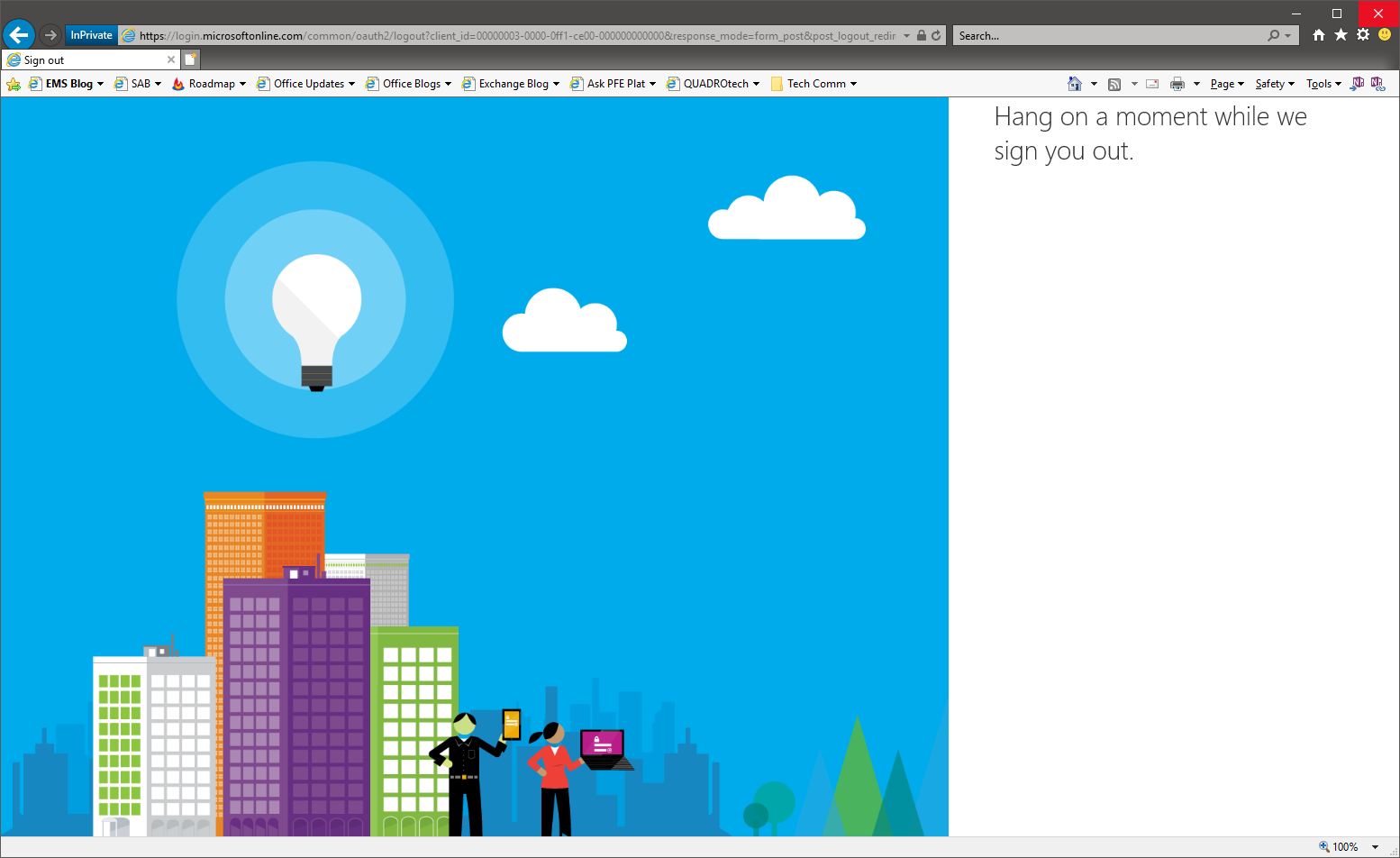
Task: Click the EMS Blog page icon
Action: 35,84
